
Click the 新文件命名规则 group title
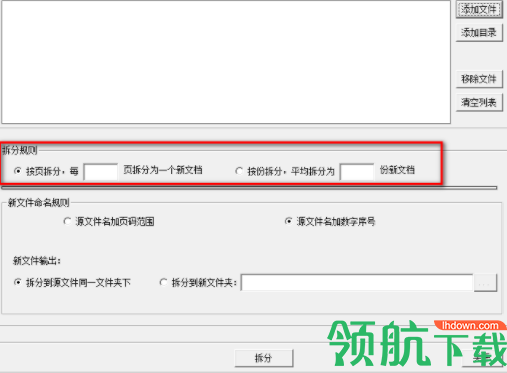pos(39,203)
